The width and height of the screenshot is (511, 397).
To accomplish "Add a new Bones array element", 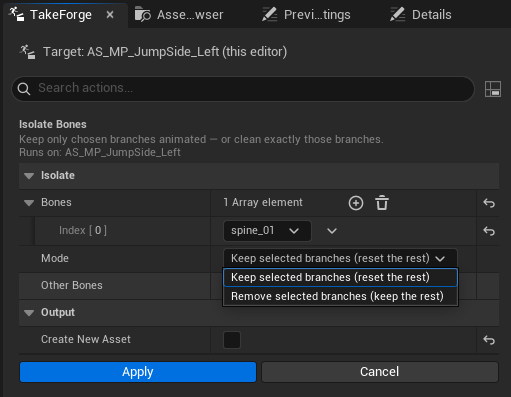I will tap(356, 203).
